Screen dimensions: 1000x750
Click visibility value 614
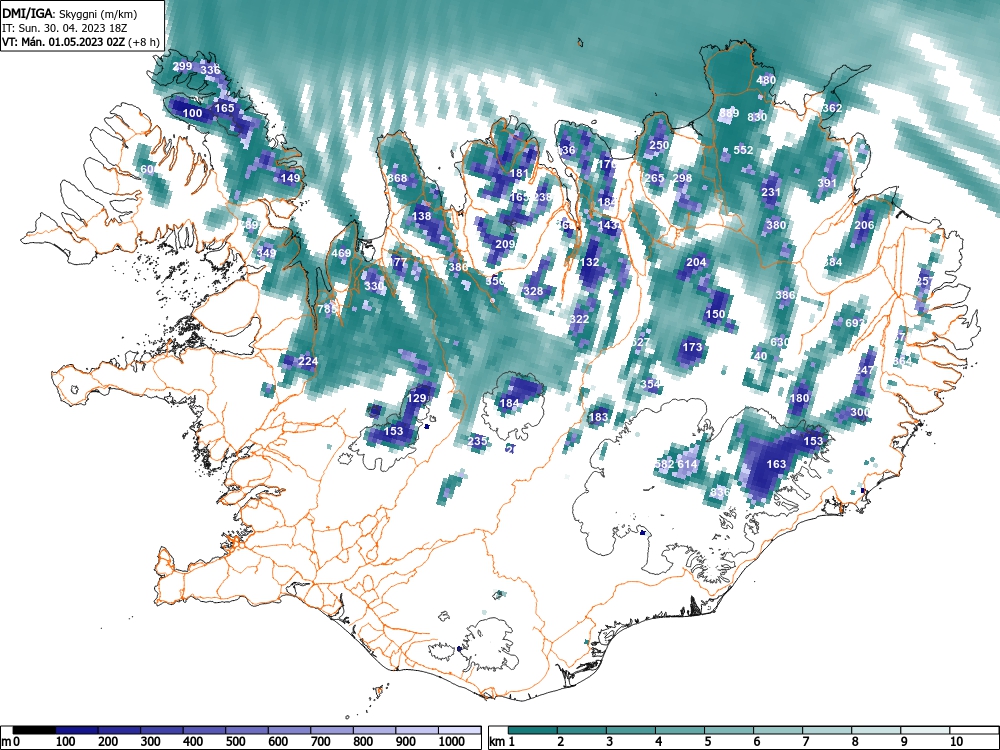point(688,464)
